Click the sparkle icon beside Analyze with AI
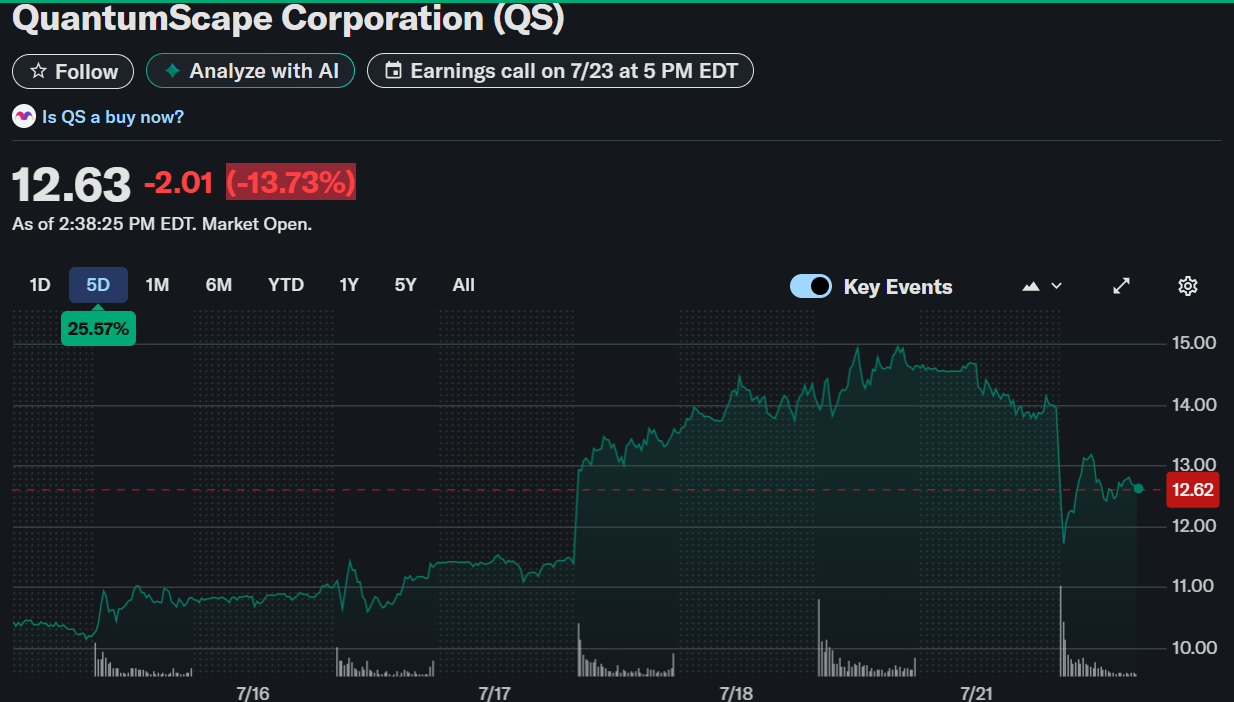This screenshot has width=1234, height=702. [x=172, y=71]
